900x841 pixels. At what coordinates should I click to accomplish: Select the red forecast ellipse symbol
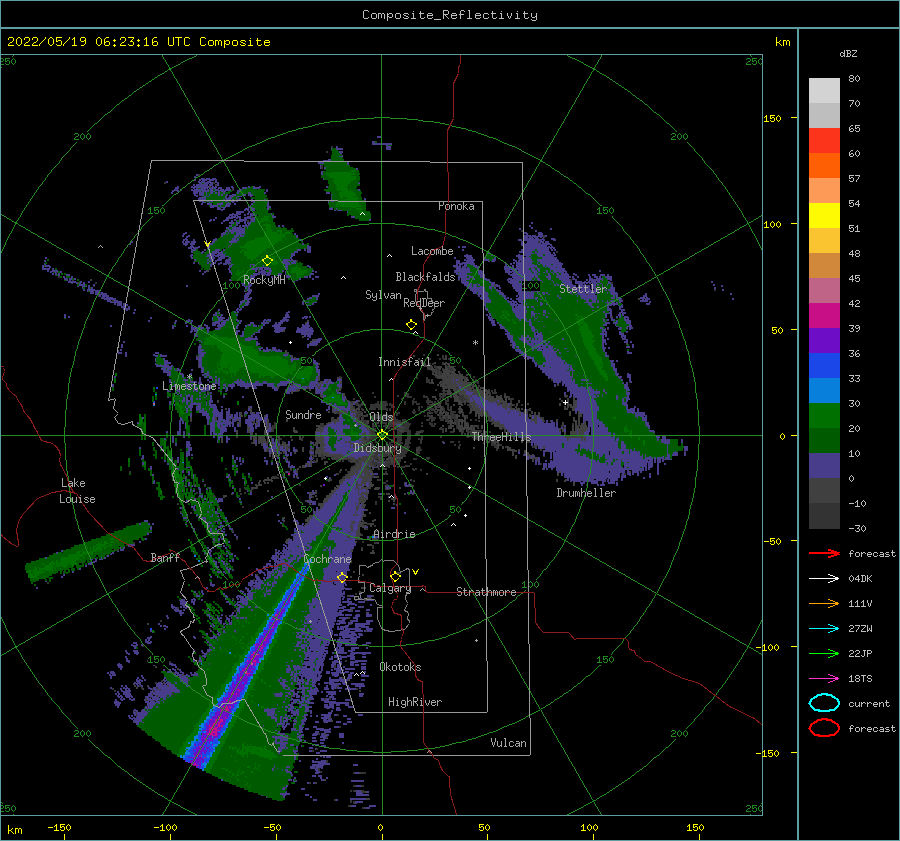(824, 728)
